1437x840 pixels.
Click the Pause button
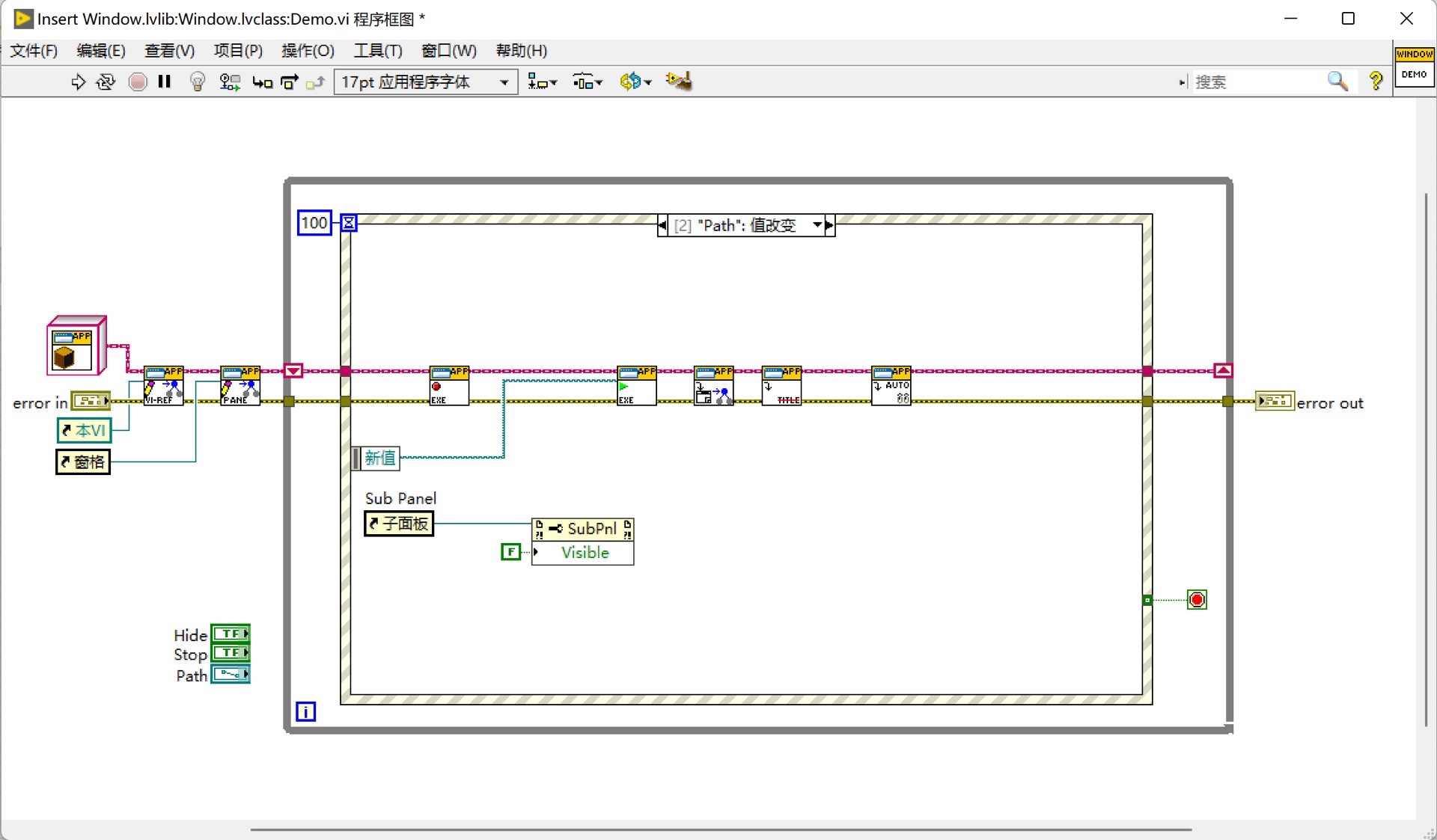[165, 82]
